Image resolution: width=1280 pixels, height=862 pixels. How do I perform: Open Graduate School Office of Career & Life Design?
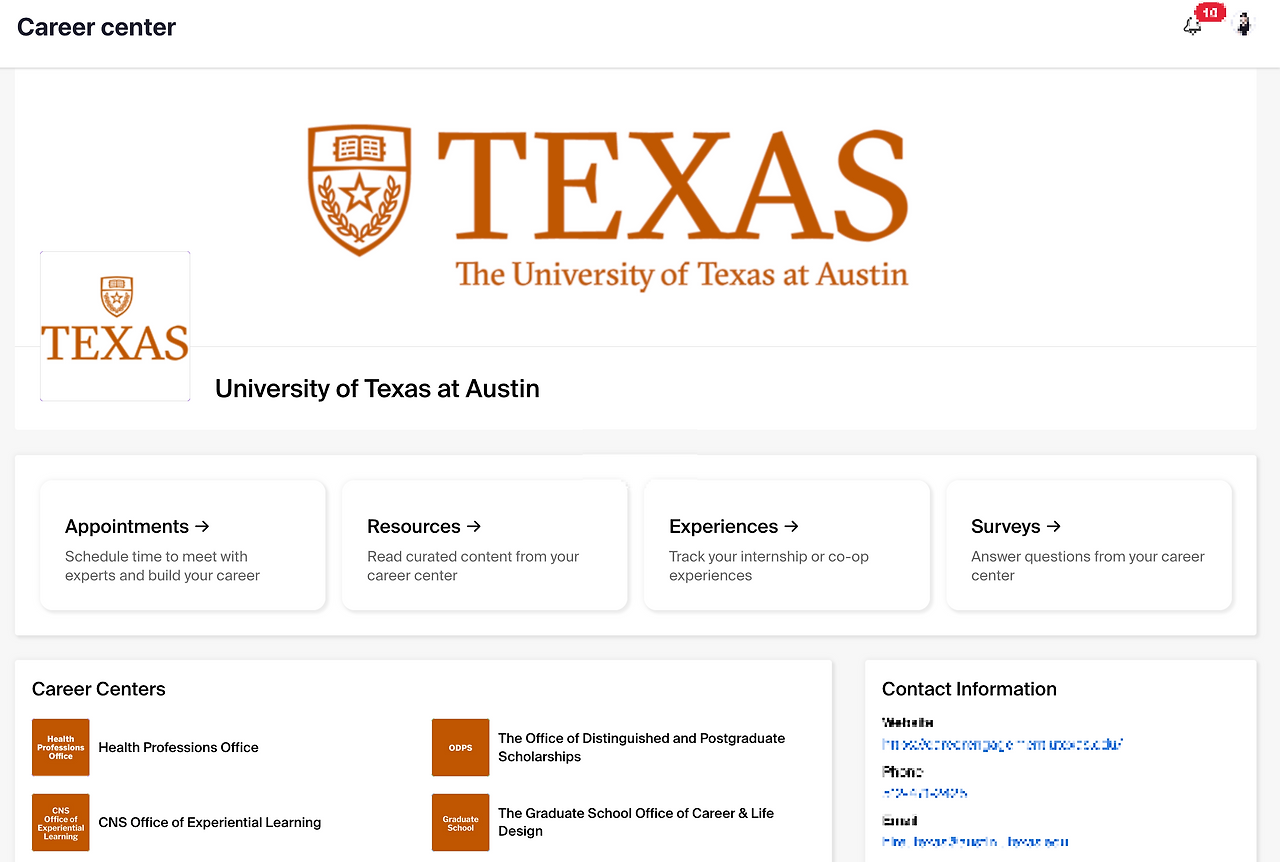[x=636, y=822]
